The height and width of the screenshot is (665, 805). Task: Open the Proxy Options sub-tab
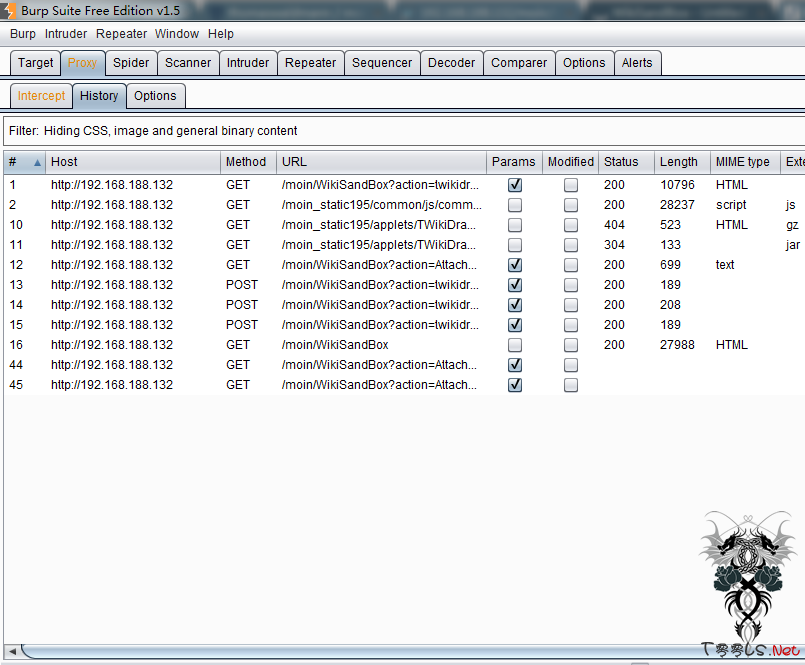pyautogui.click(x=155, y=96)
